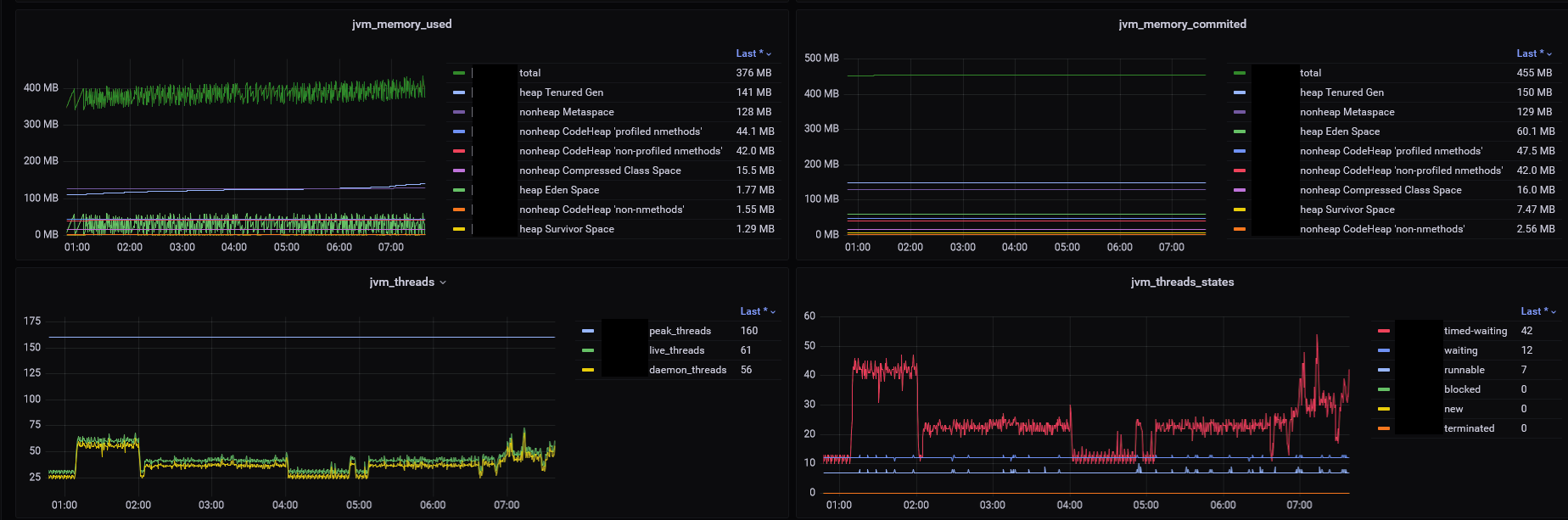
Task: Click swatch of heap Eden Space in jvm_memory_used
Action: coord(459,190)
